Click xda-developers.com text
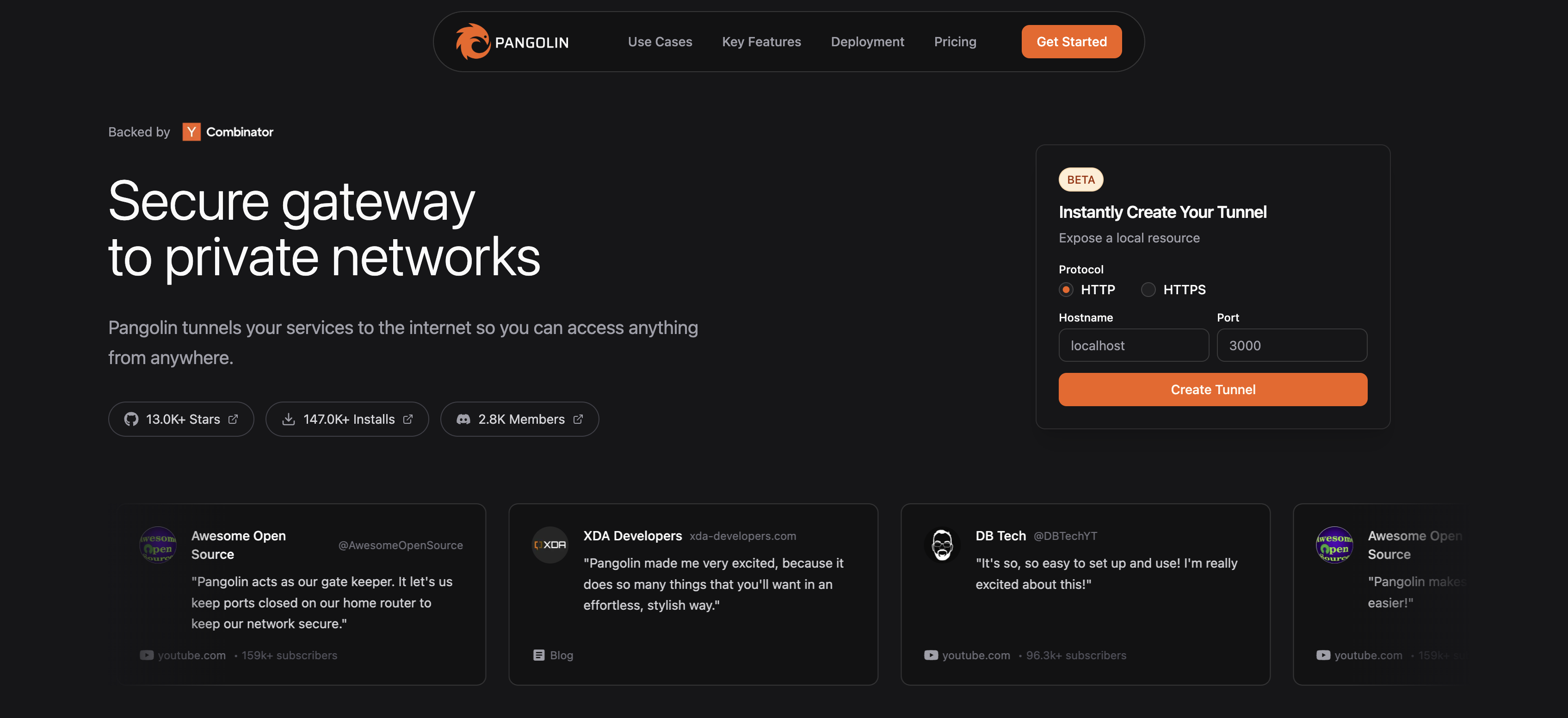Image resolution: width=1568 pixels, height=718 pixels. pos(742,536)
